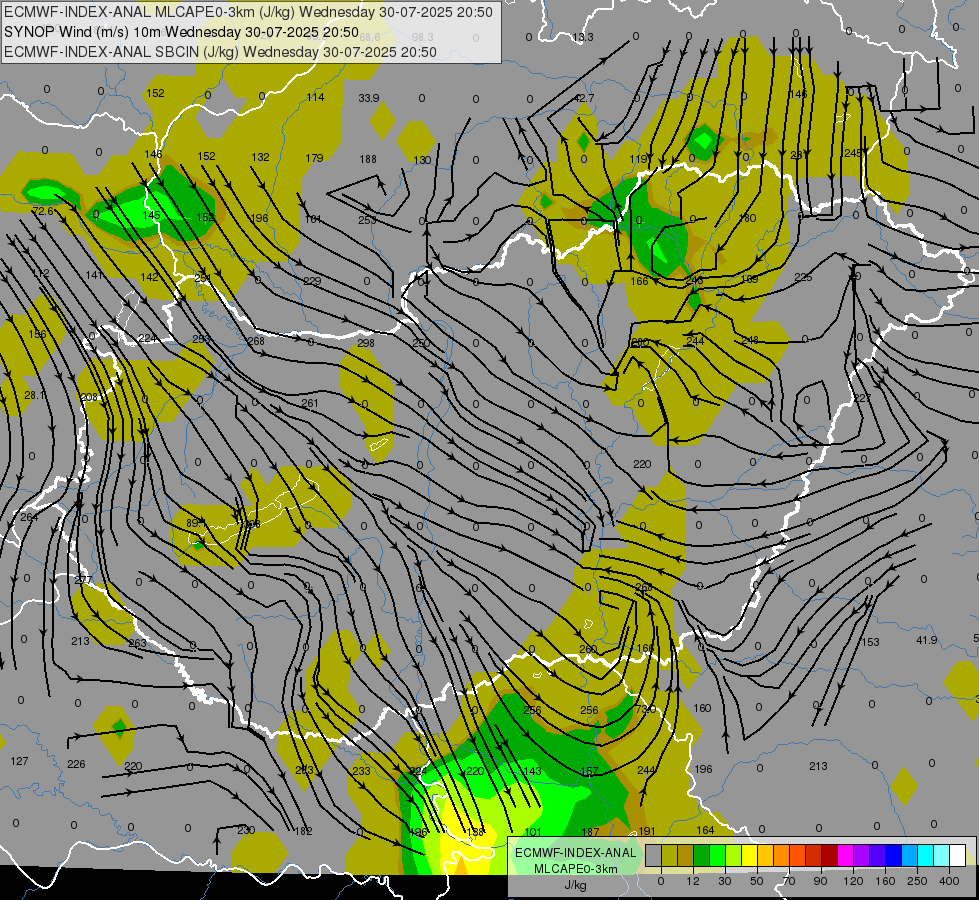979x900 pixels.
Task: Select the 70 tick label on color scale
Action: (789, 881)
